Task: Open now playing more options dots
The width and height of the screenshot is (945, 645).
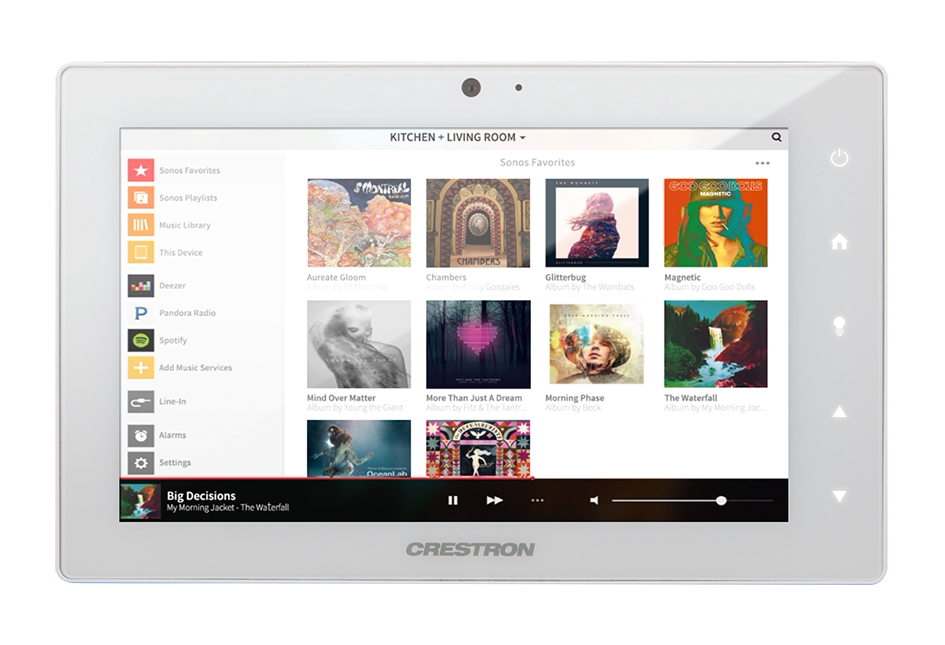Action: tap(538, 500)
